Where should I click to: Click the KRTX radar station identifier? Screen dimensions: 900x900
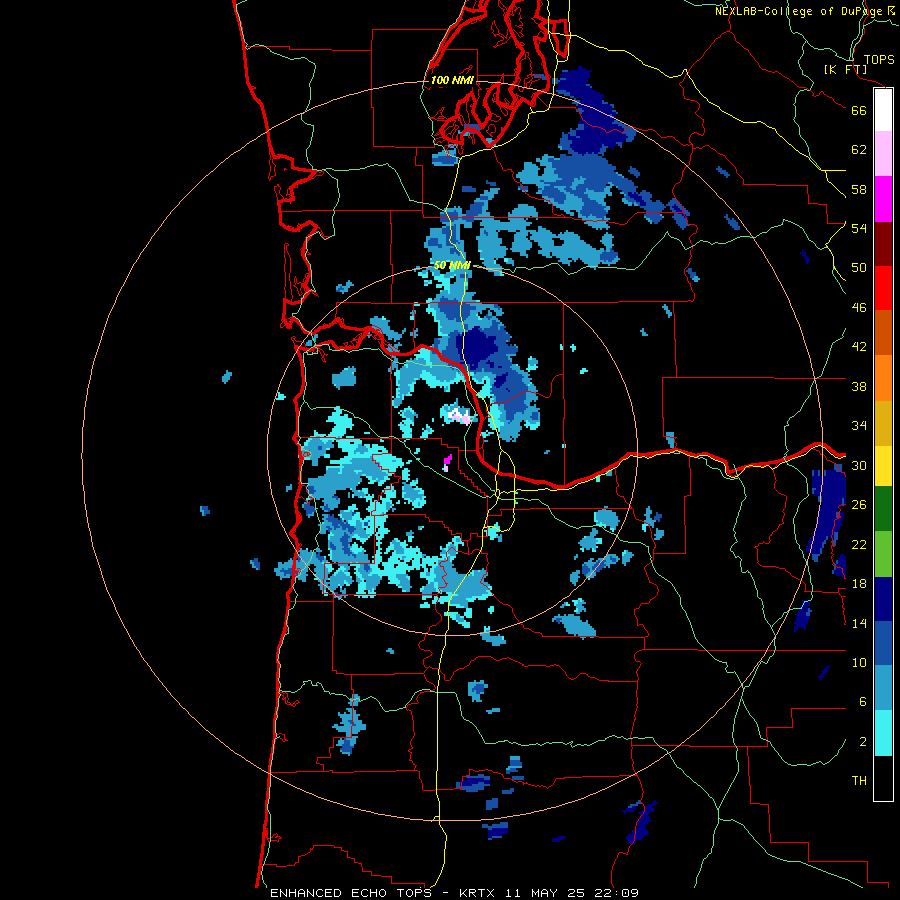coord(476,893)
